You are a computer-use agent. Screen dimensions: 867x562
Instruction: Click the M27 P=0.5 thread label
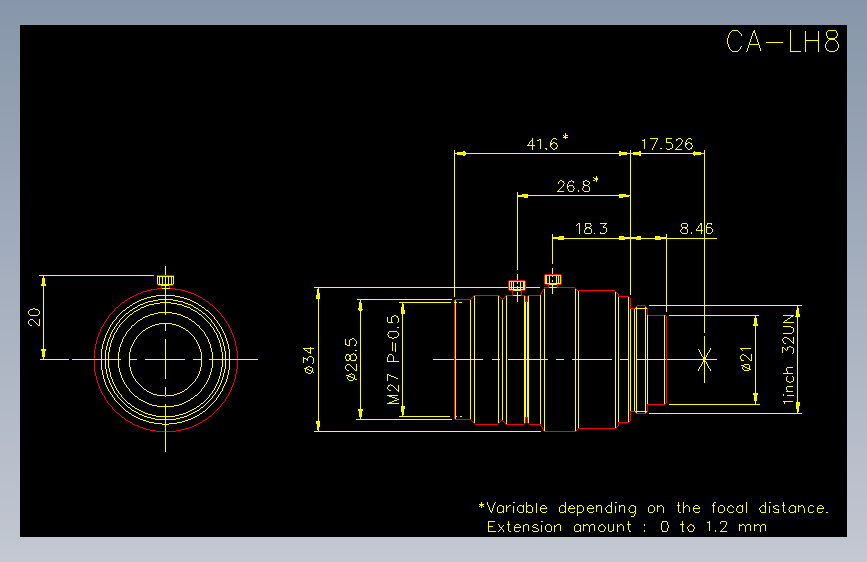pos(393,360)
